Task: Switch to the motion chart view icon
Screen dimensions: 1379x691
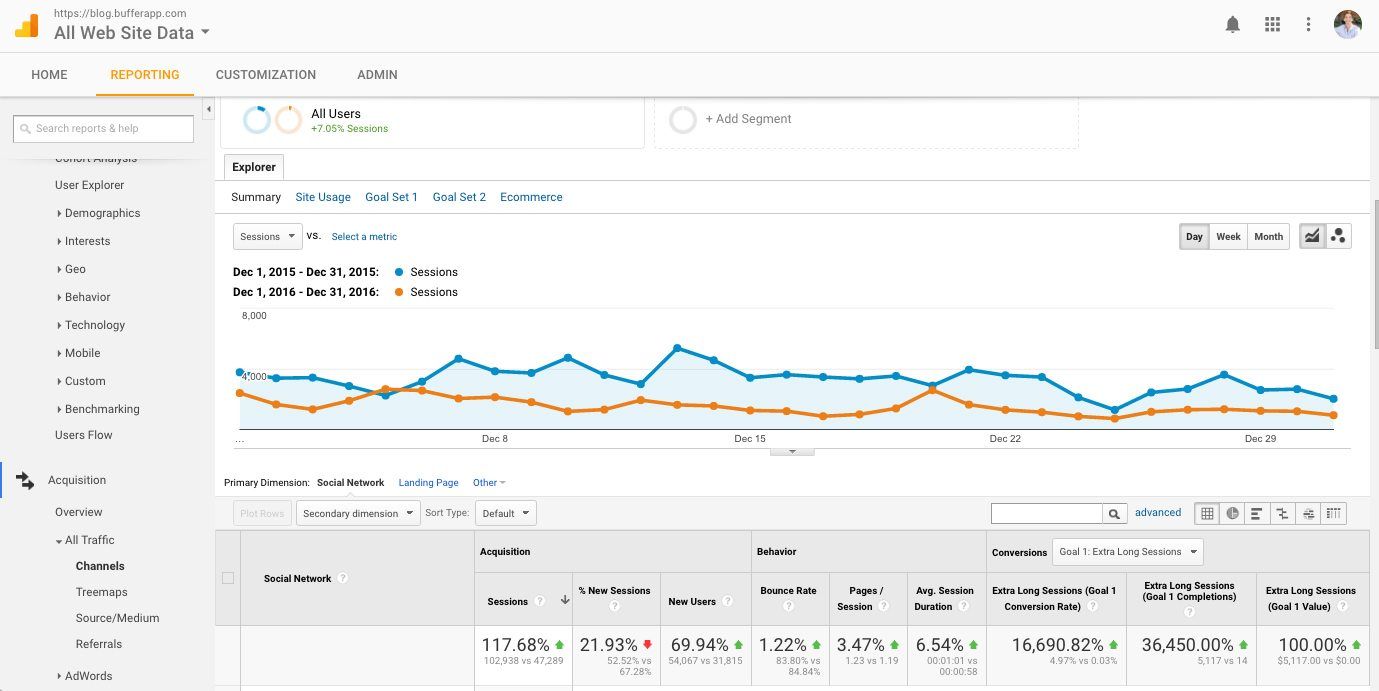Action: pos(1338,235)
